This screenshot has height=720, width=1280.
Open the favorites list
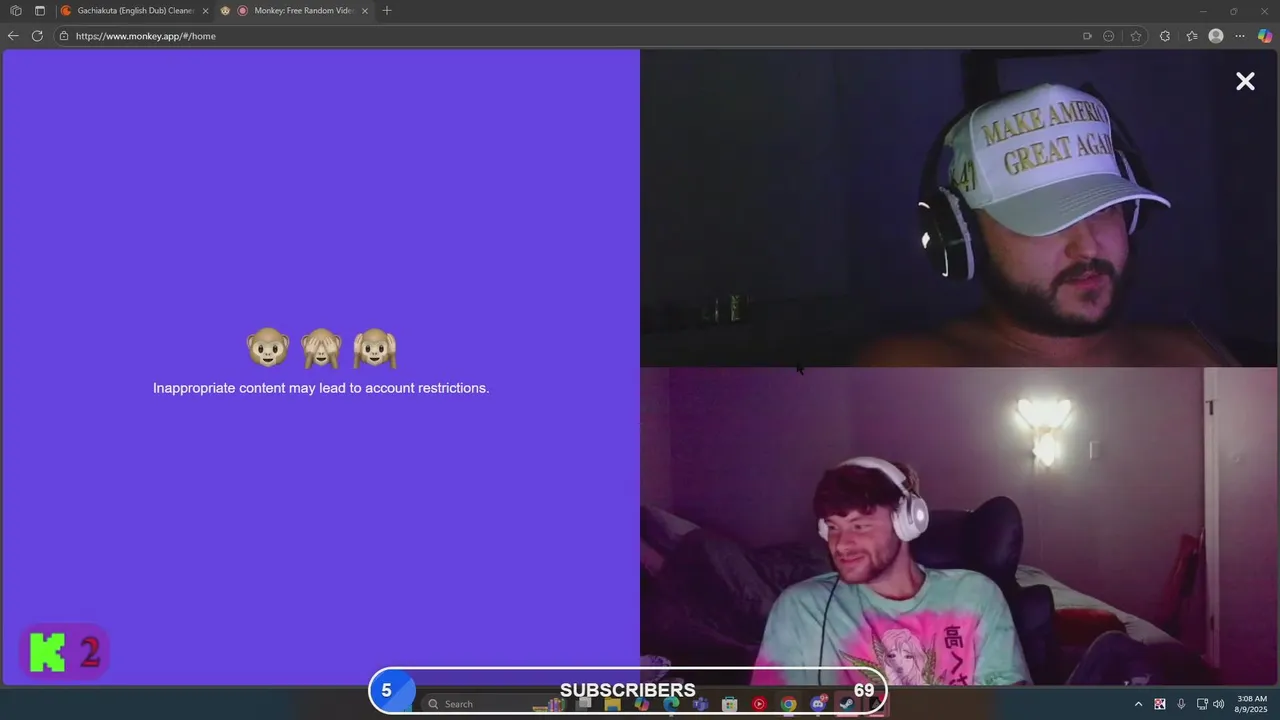click(x=1192, y=36)
